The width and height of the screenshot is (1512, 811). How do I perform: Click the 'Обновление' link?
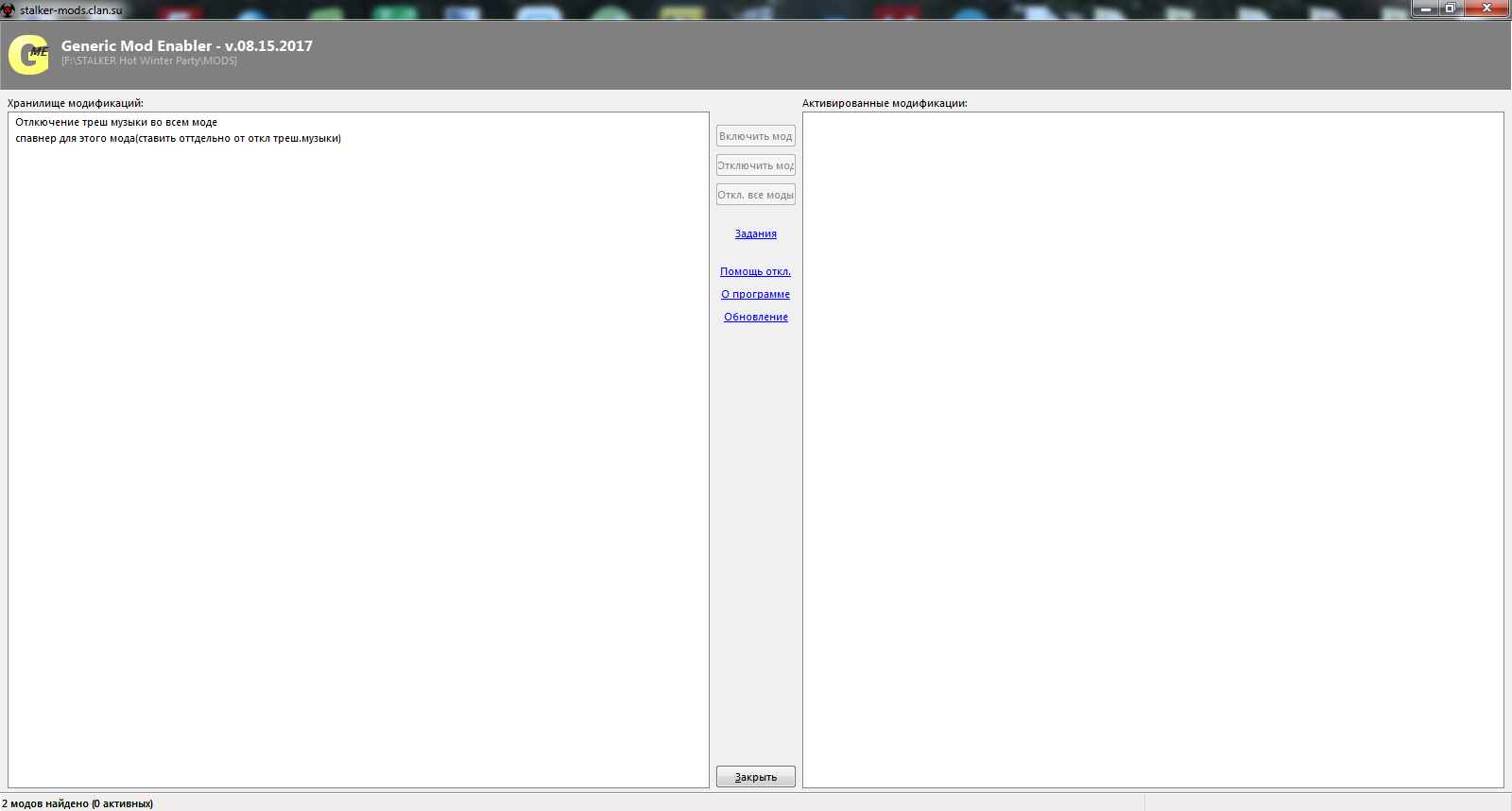click(x=755, y=317)
